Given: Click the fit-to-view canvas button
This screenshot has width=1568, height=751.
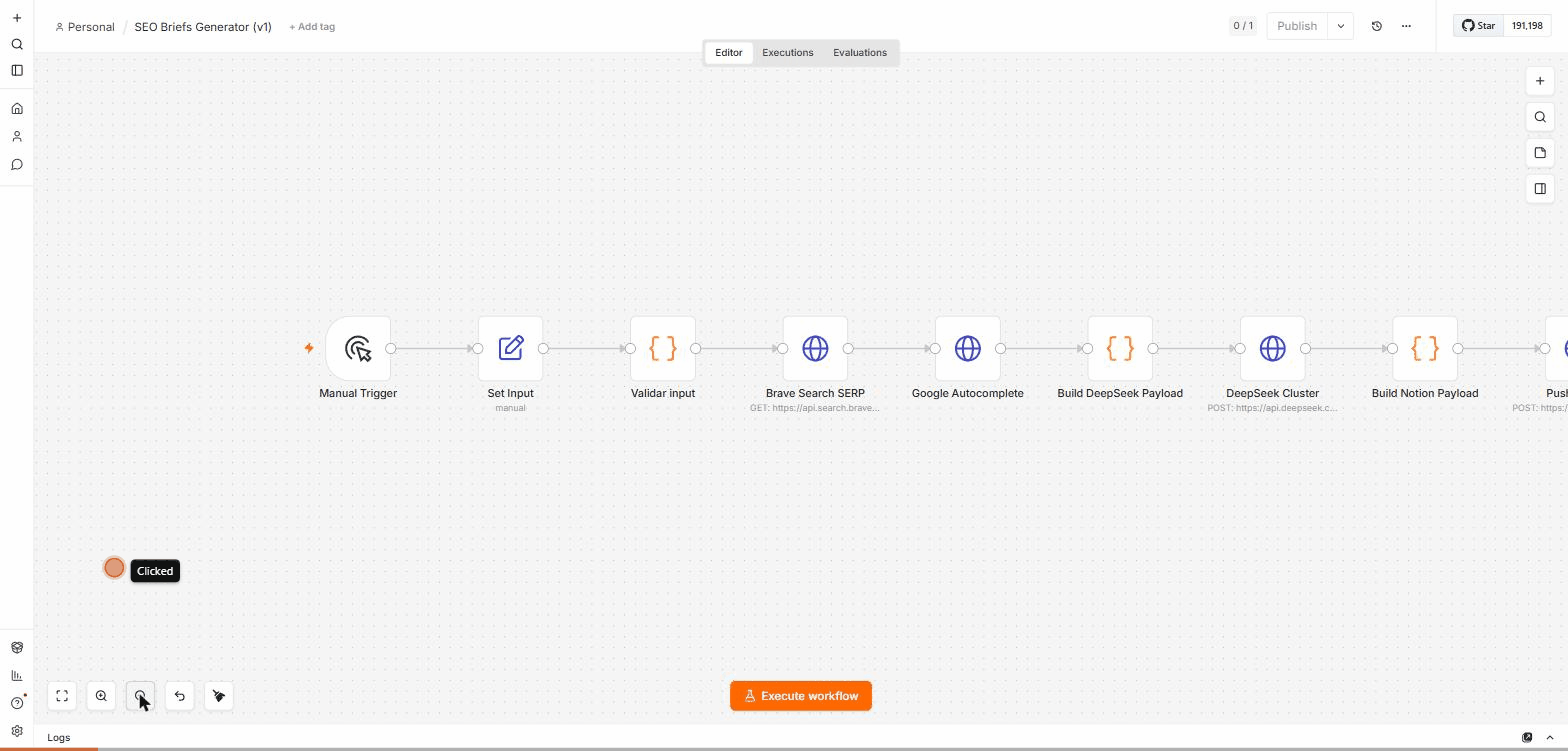Looking at the screenshot, I should 62,696.
